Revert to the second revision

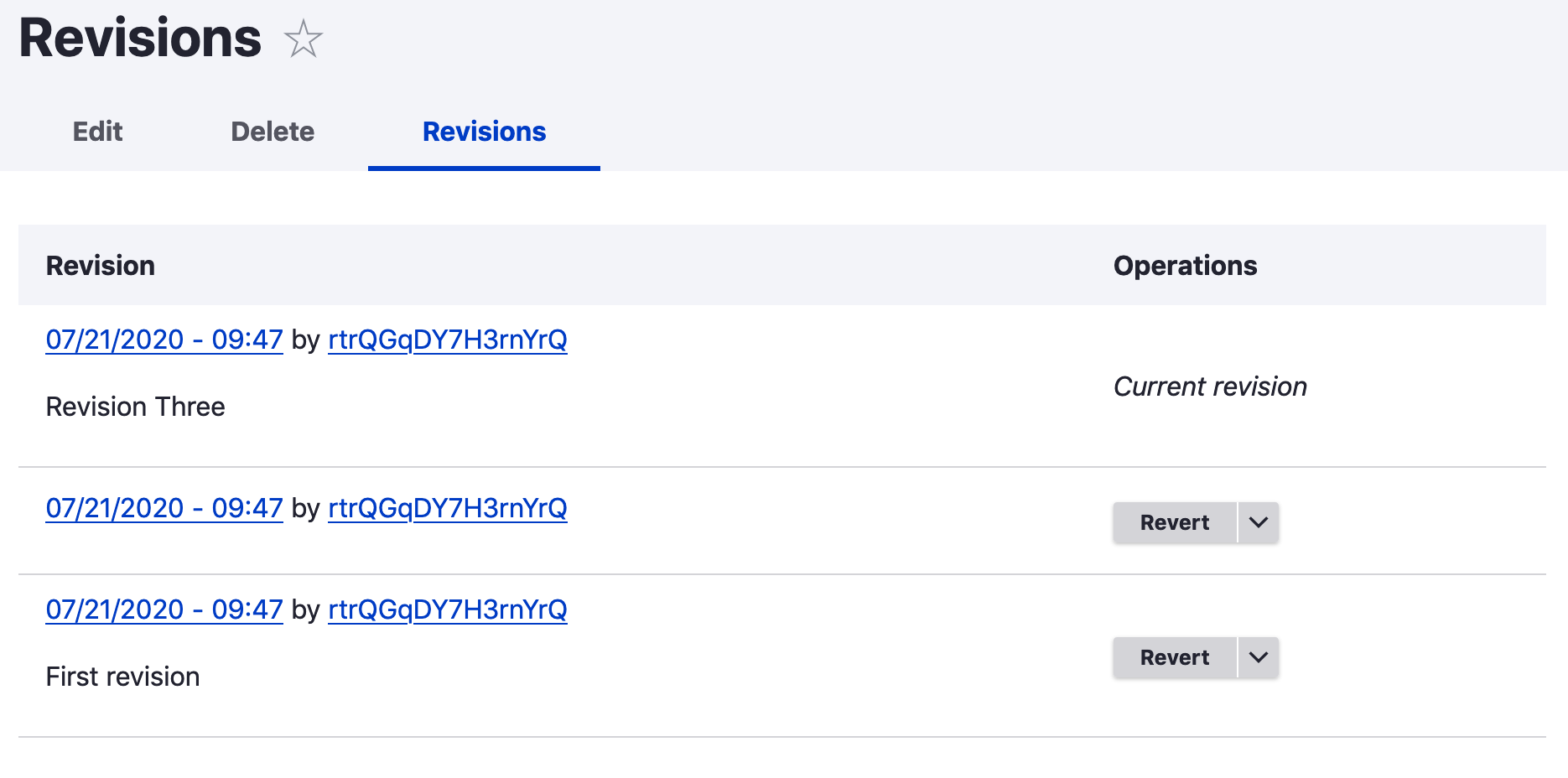click(1174, 522)
